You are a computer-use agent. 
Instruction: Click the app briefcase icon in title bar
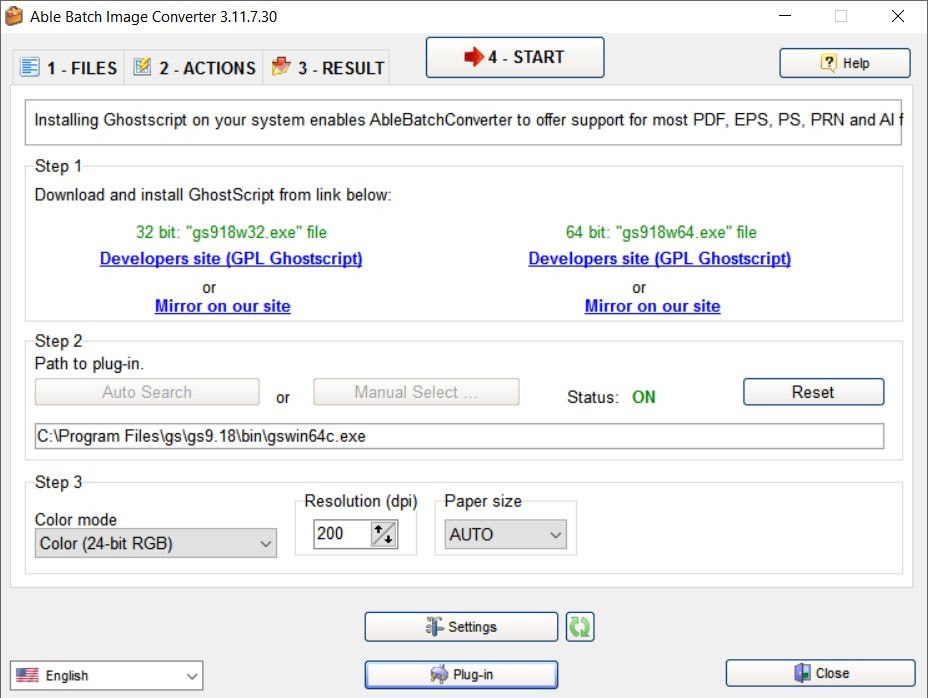coord(14,16)
